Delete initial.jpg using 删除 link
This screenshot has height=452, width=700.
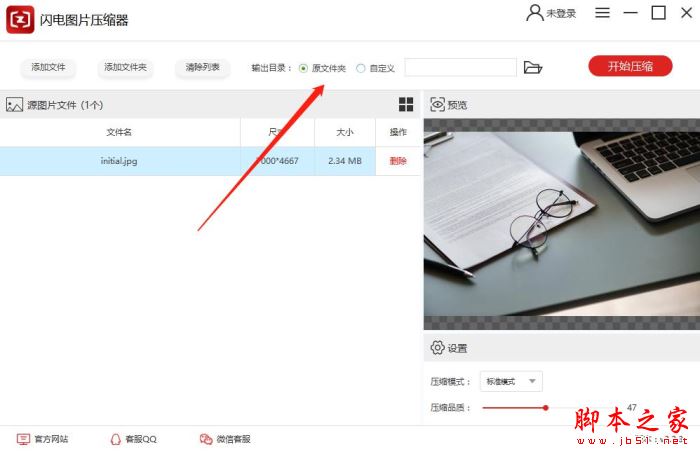tap(398, 161)
